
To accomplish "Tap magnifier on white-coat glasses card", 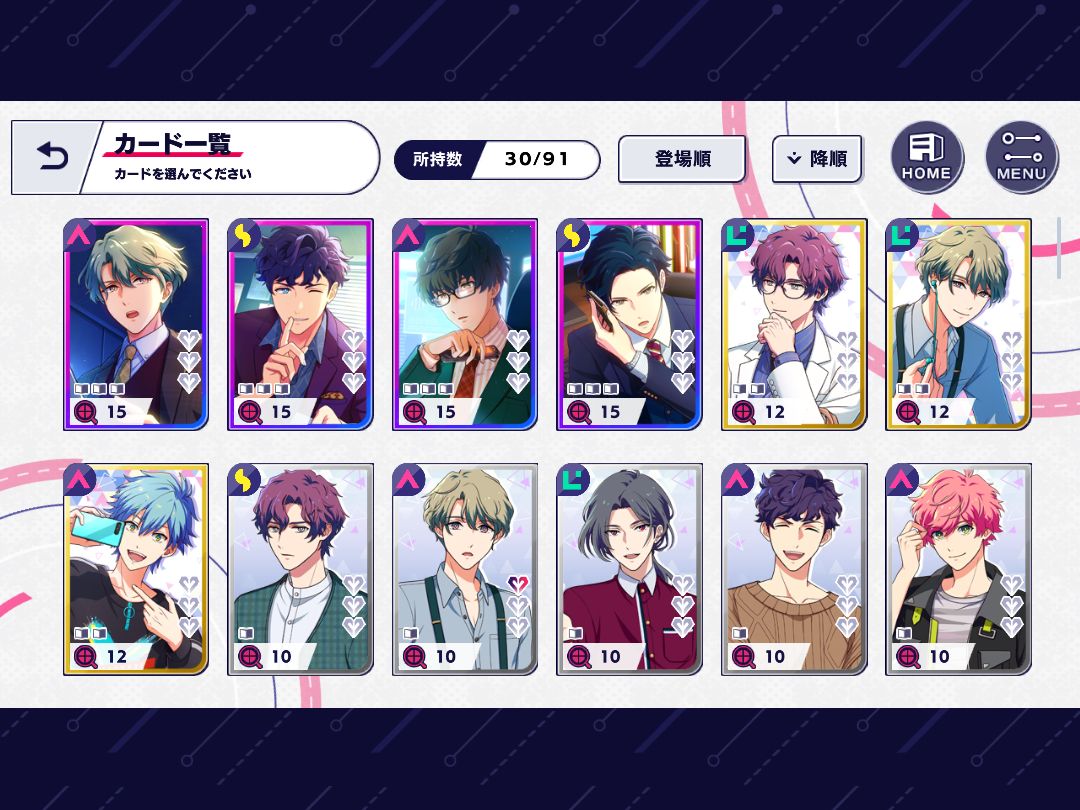I will tap(744, 412).
